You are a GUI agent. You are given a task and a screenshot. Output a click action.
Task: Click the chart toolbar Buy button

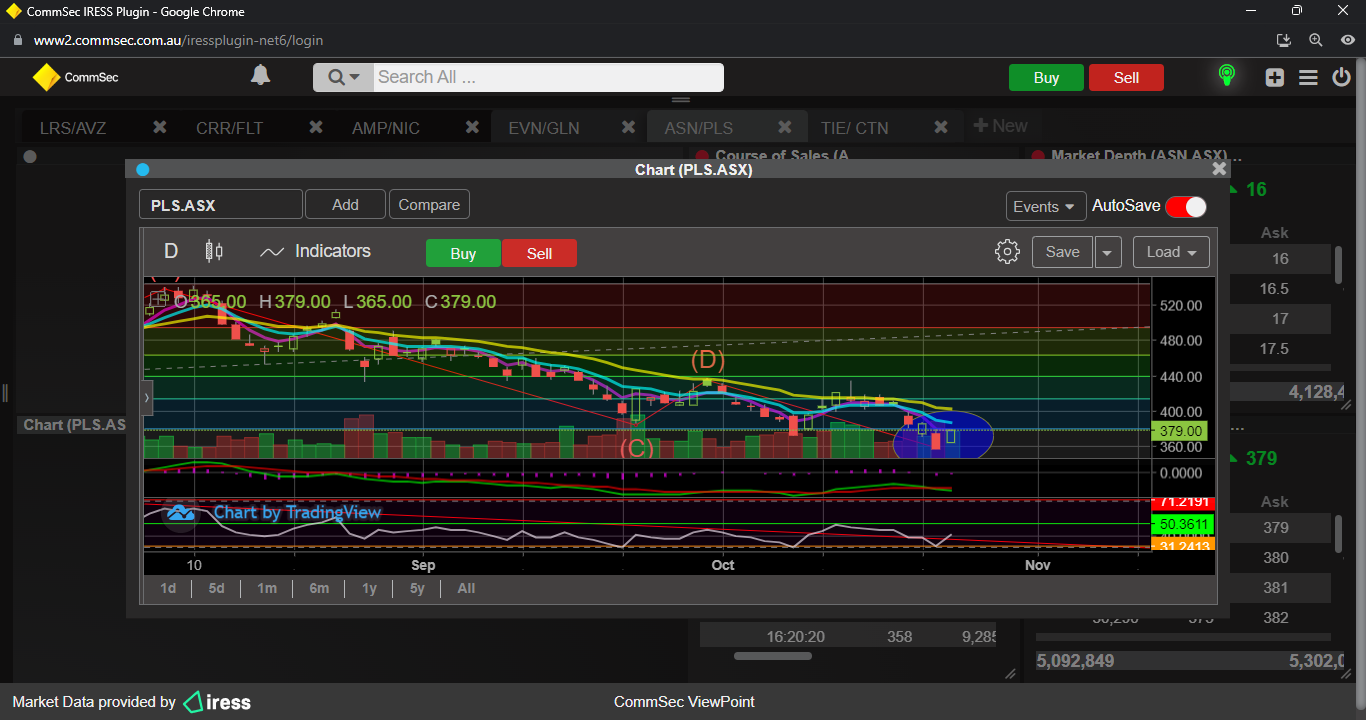pos(463,253)
